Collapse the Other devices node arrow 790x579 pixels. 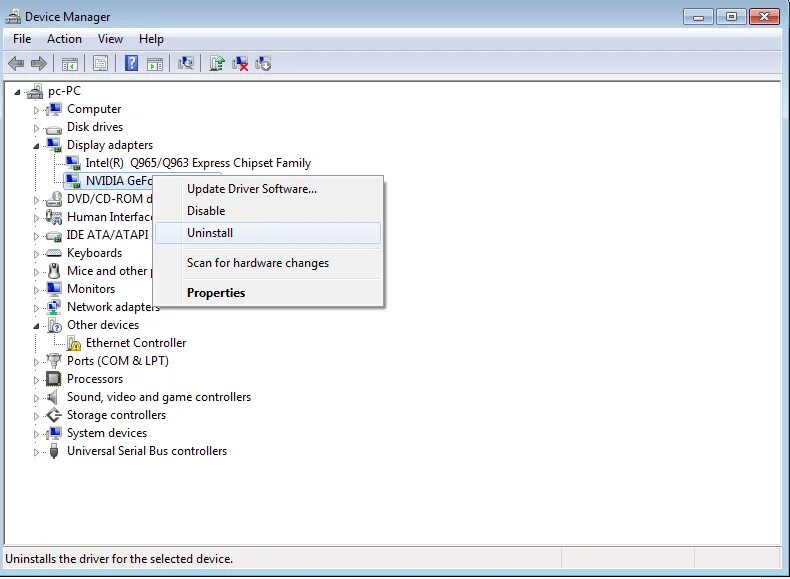click(x=36, y=326)
